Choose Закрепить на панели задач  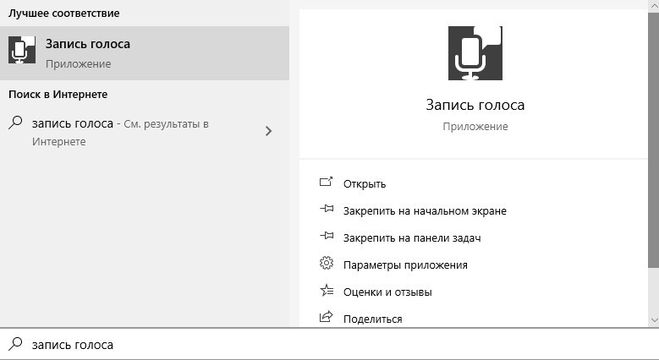pos(412,238)
